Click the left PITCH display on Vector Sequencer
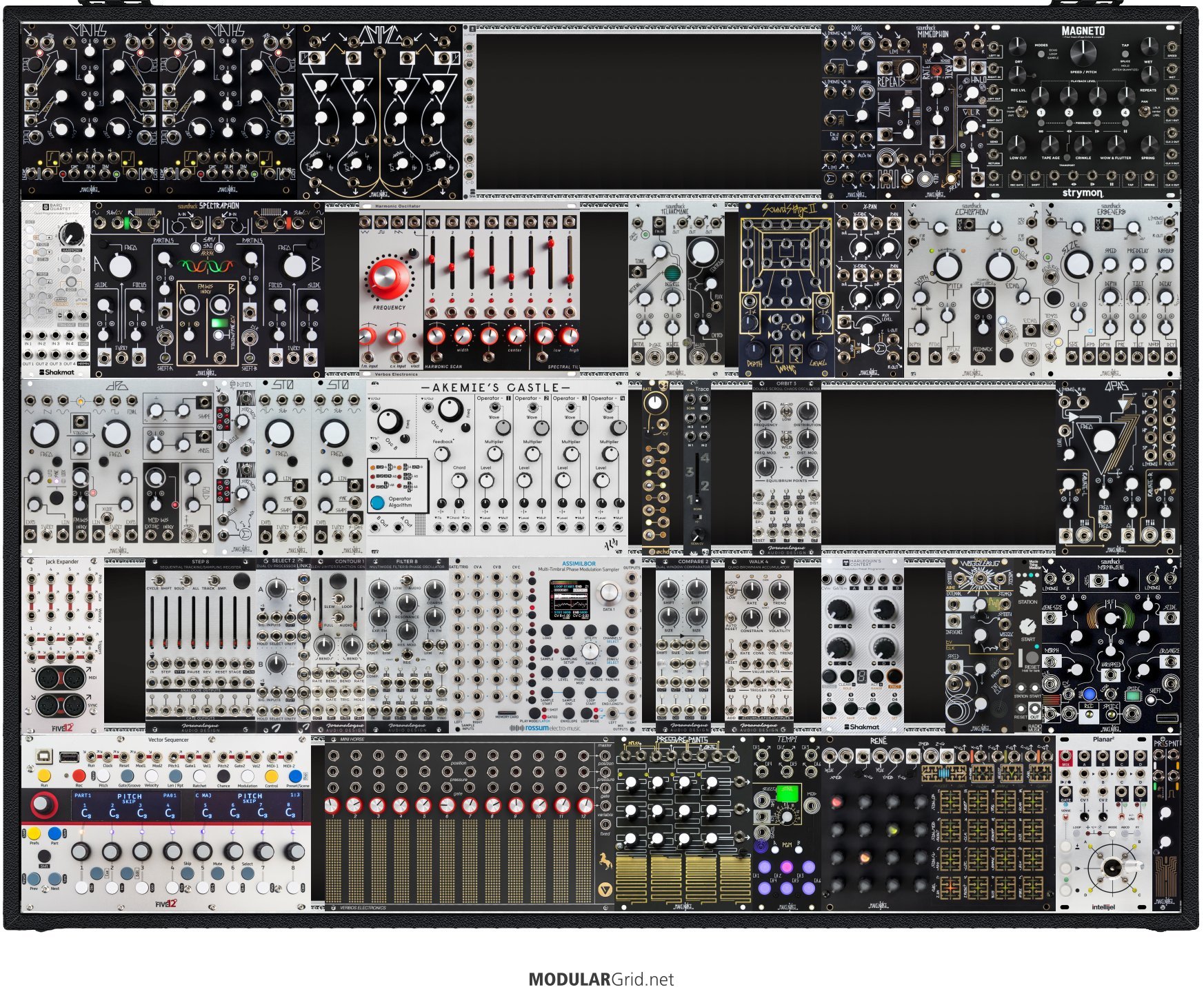Image resolution: width=1204 pixels, height=994 pixels. click(128, 805)
